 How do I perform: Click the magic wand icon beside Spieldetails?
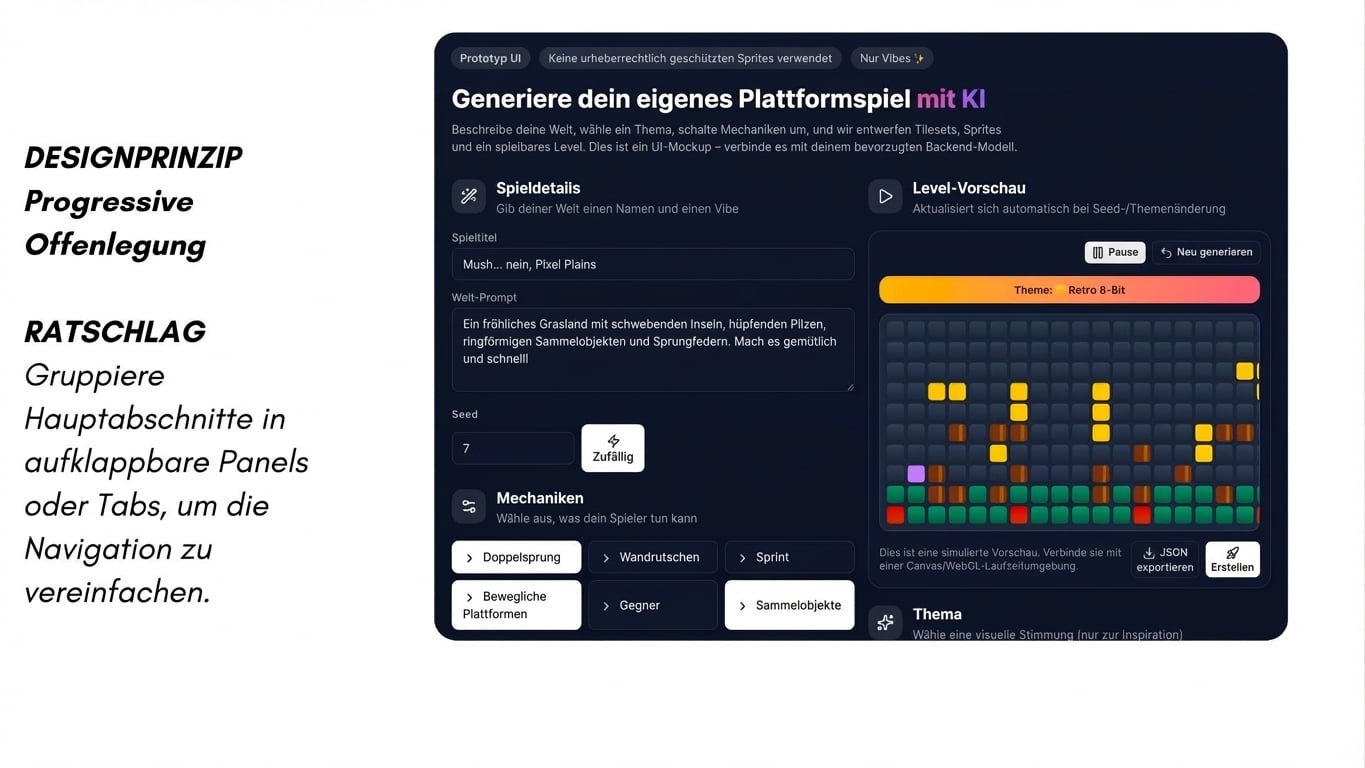pyautogui.click(x=468, y=197)
